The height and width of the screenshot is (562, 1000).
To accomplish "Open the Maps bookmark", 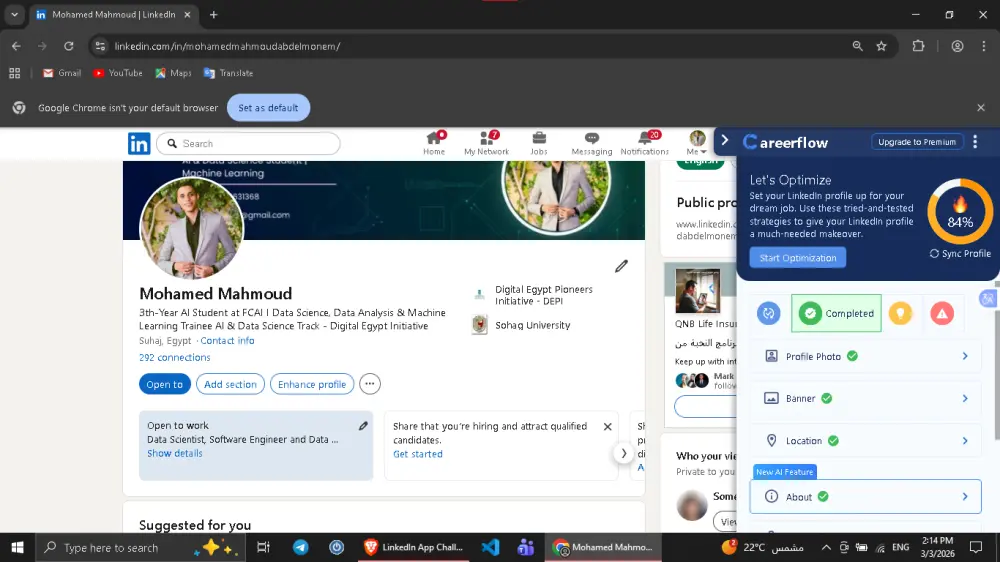I will 173,73.
